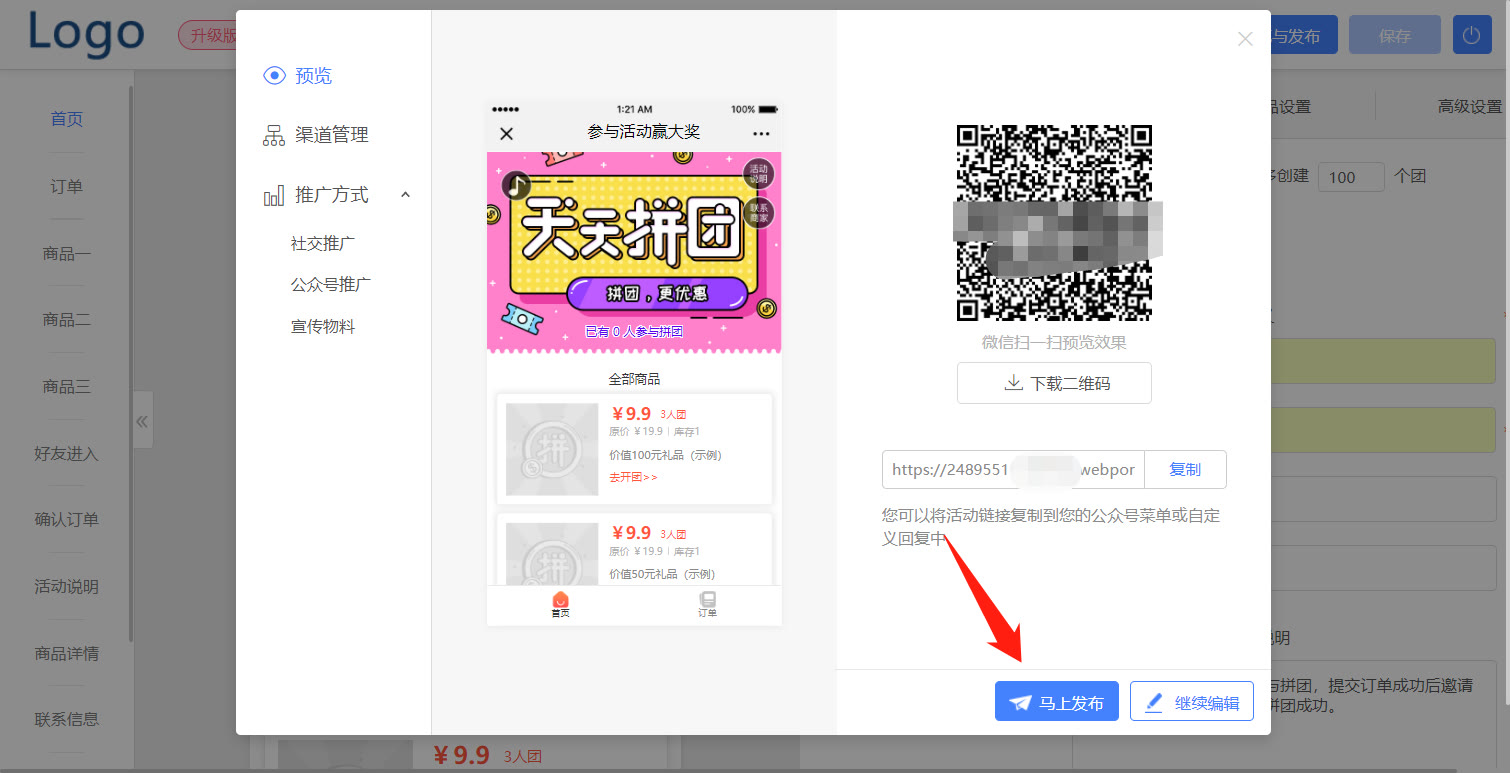Click 确认订单 in the left page list
This screenshot has width=1510, height=773.
pos(67,519)
